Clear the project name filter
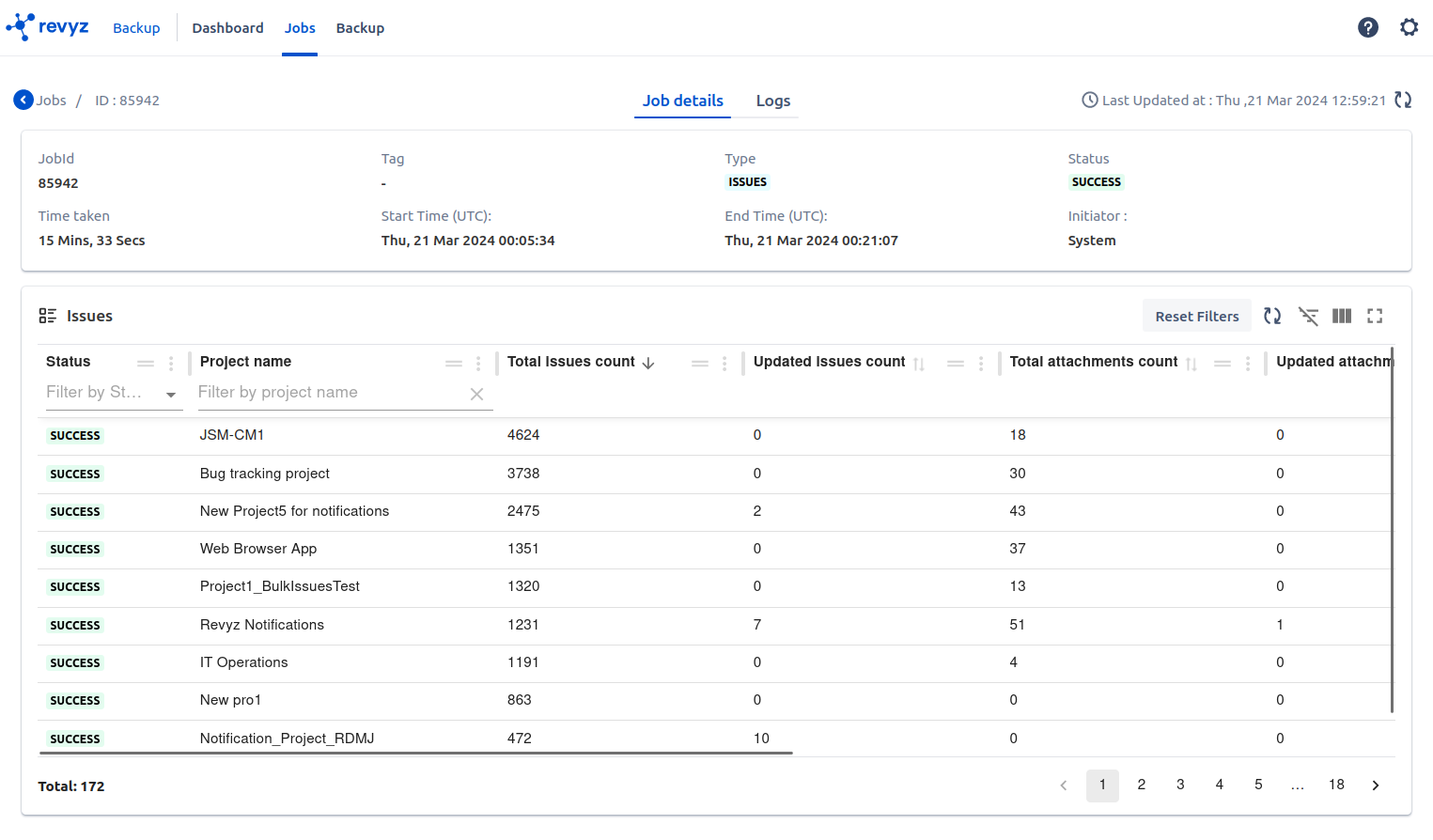The image size is (1433, 840). pyautogui.click(x=476, y=395)
